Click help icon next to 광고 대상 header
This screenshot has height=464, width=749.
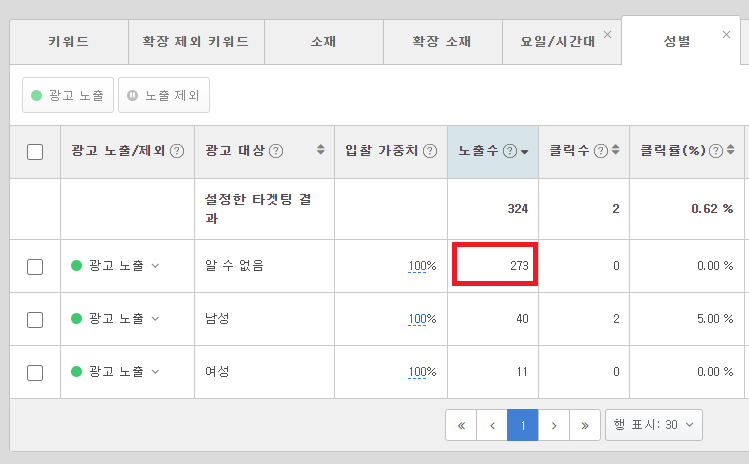click(276, 151)
